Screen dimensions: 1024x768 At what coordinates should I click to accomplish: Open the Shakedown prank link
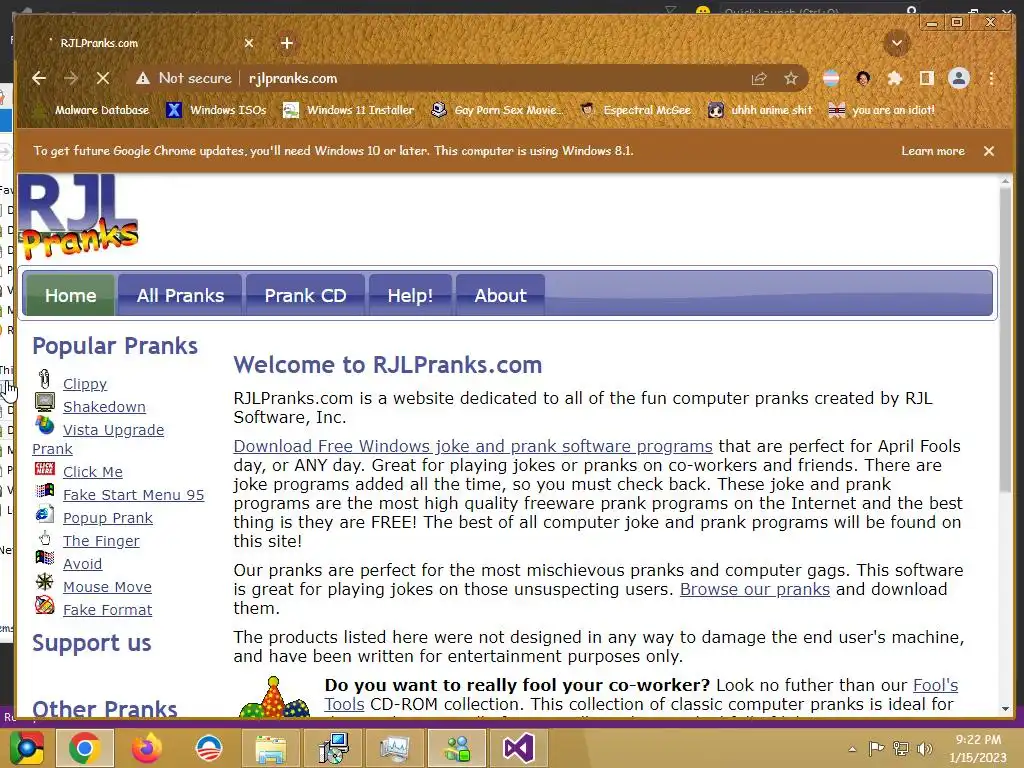[104, 407]
